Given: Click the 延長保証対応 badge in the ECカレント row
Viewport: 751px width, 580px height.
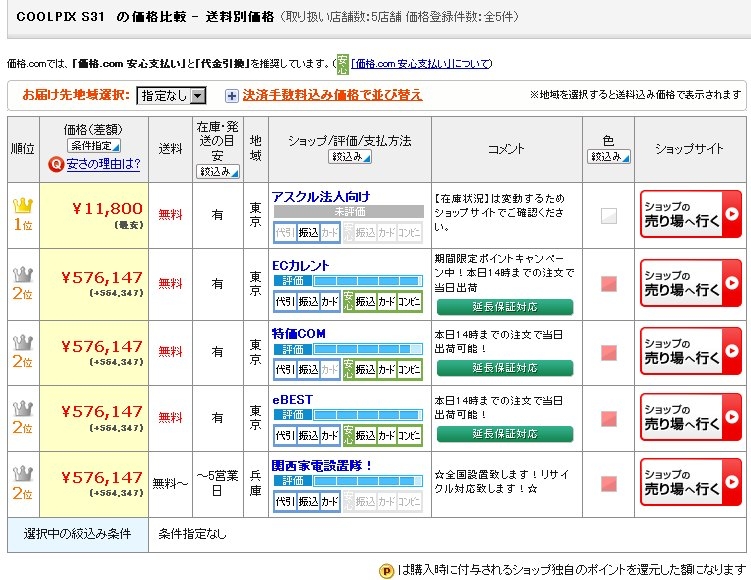Looking at the screenshot, I should coord(505,307).
